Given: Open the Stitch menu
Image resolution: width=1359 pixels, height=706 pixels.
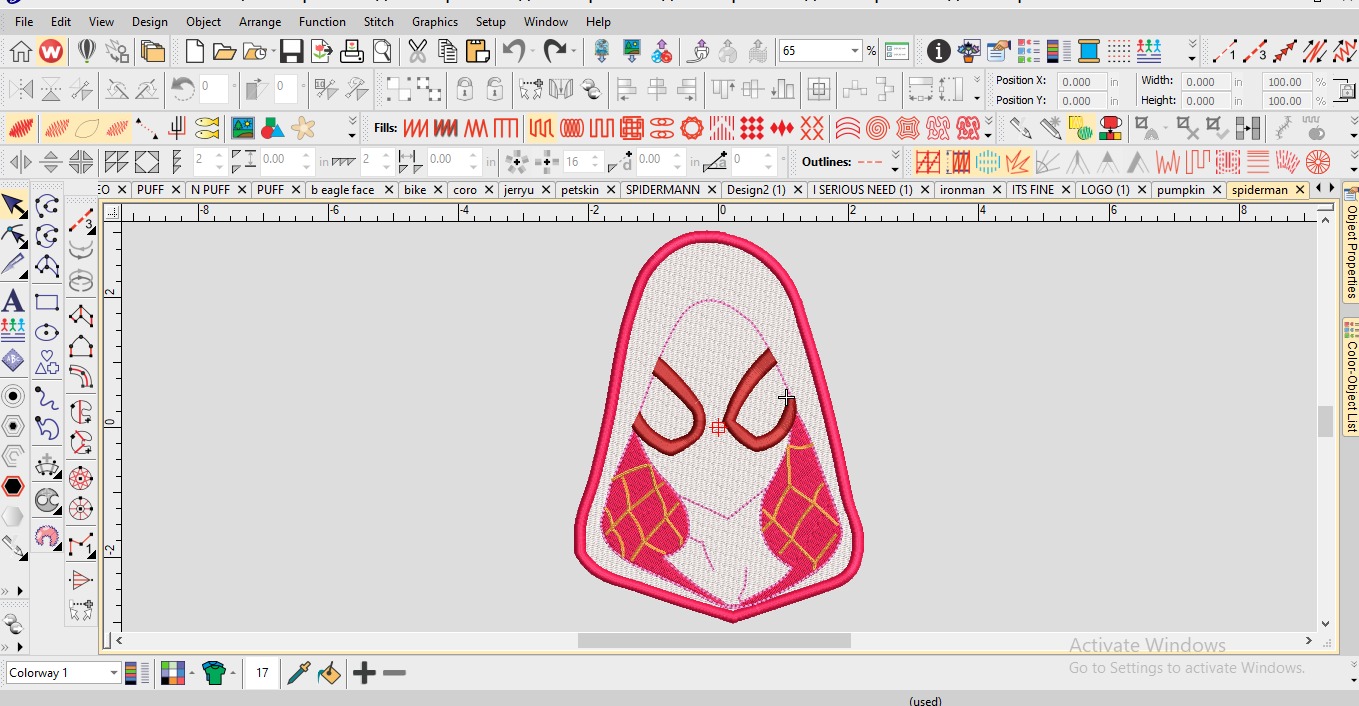Looking at the screenshot, I should click(x=379, y=21).
